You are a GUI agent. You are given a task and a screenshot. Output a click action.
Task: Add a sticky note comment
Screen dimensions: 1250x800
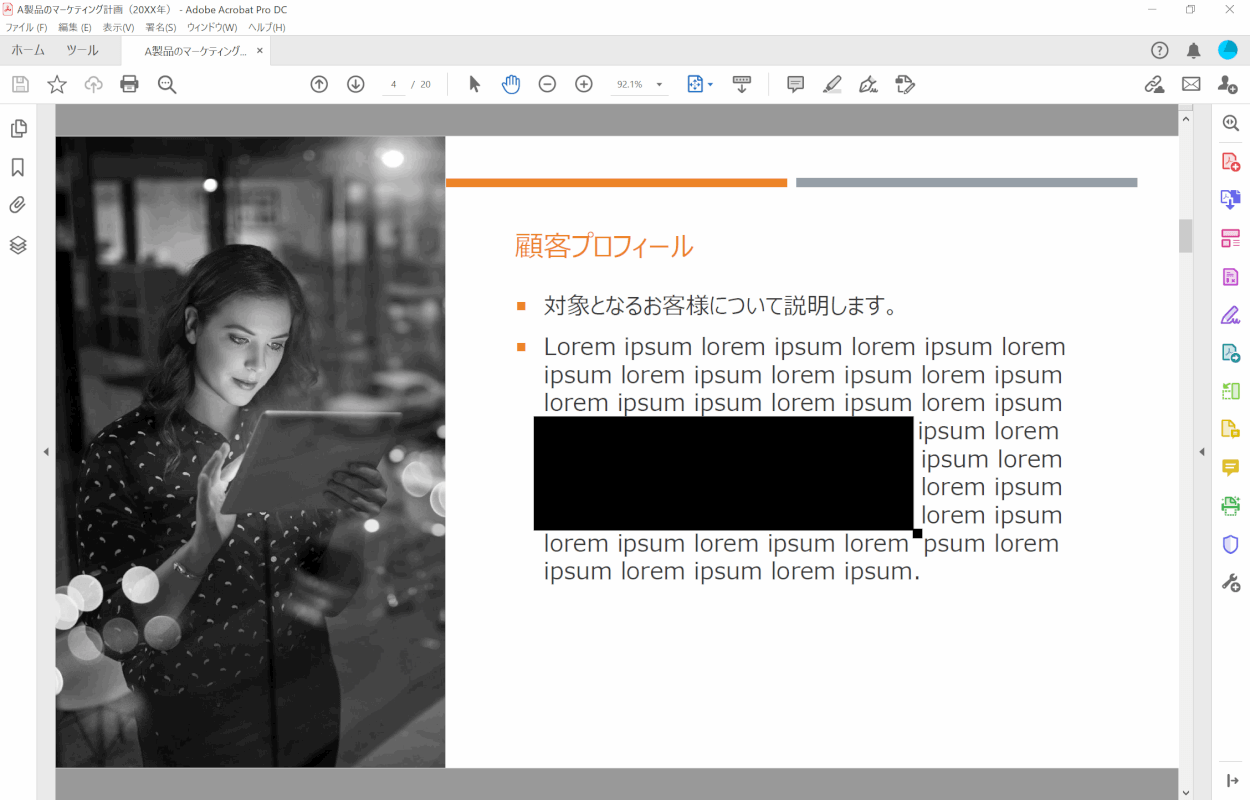[x=795, y=84]
